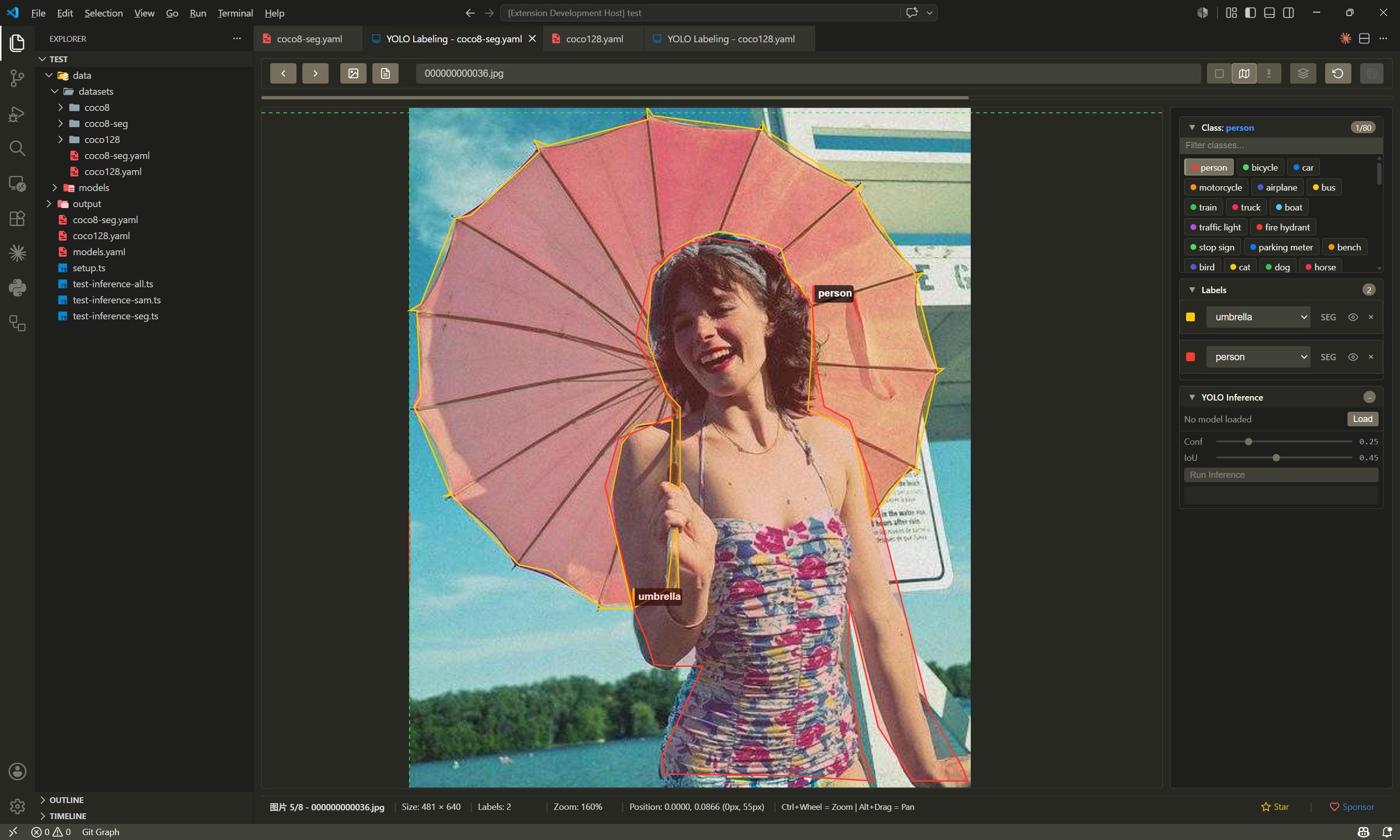Open the Selection menu
Screen dimensions: 1400x840
pos(104,13)
